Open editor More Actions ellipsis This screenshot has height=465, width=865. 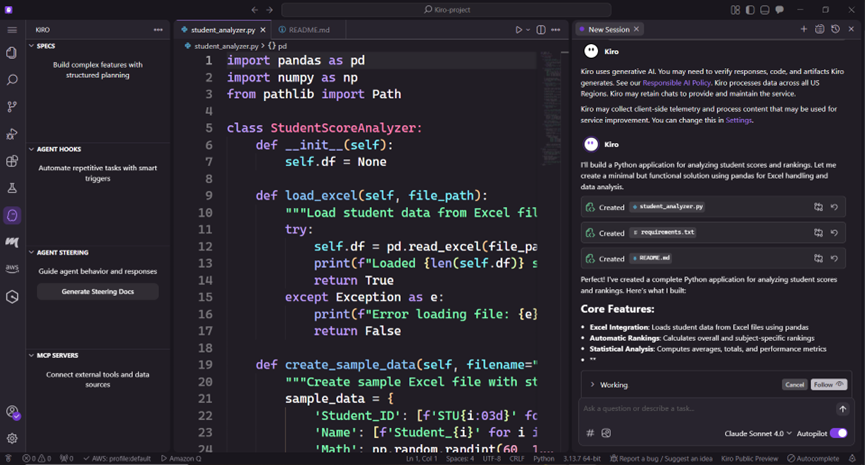(556, 30)
